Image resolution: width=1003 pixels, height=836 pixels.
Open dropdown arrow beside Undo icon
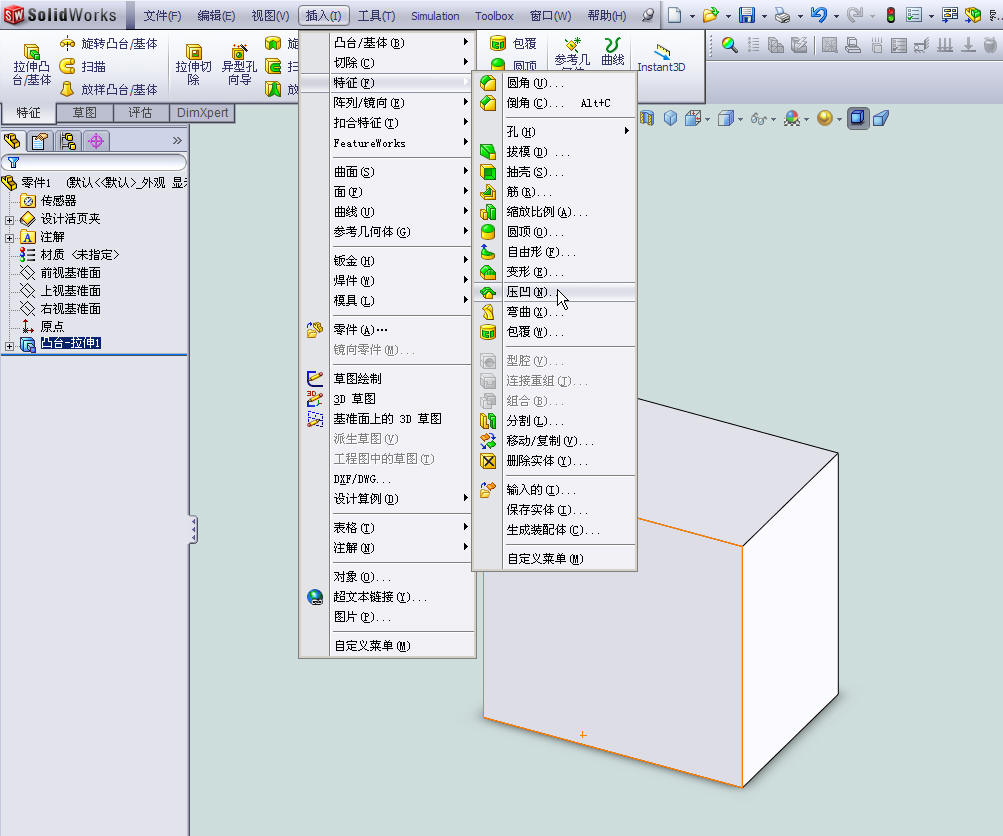tap(836, 16)
